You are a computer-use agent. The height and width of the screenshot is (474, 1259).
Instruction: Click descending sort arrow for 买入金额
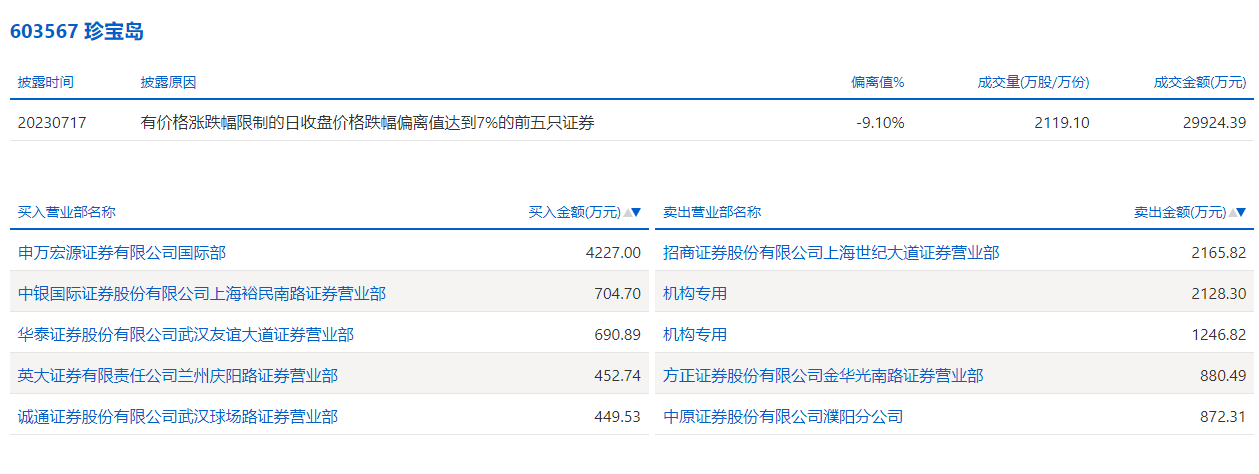637,212
